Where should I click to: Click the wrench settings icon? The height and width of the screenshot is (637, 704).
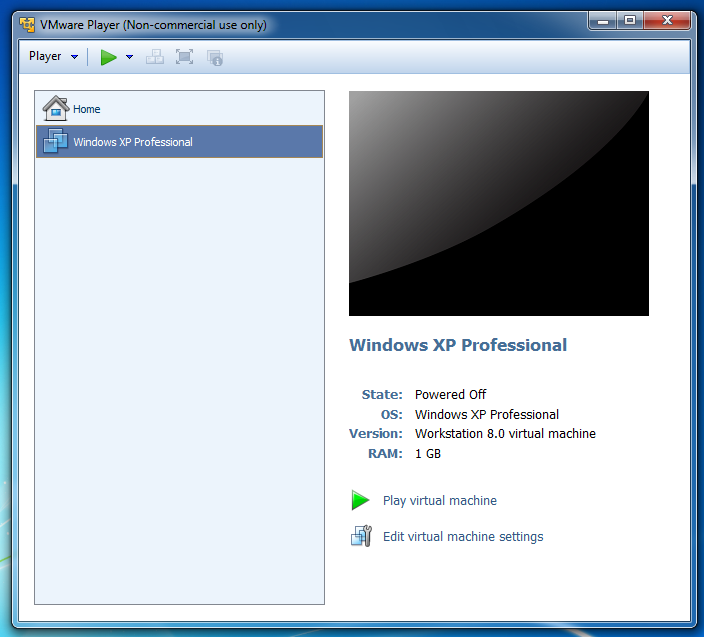(x=361, y=536)
